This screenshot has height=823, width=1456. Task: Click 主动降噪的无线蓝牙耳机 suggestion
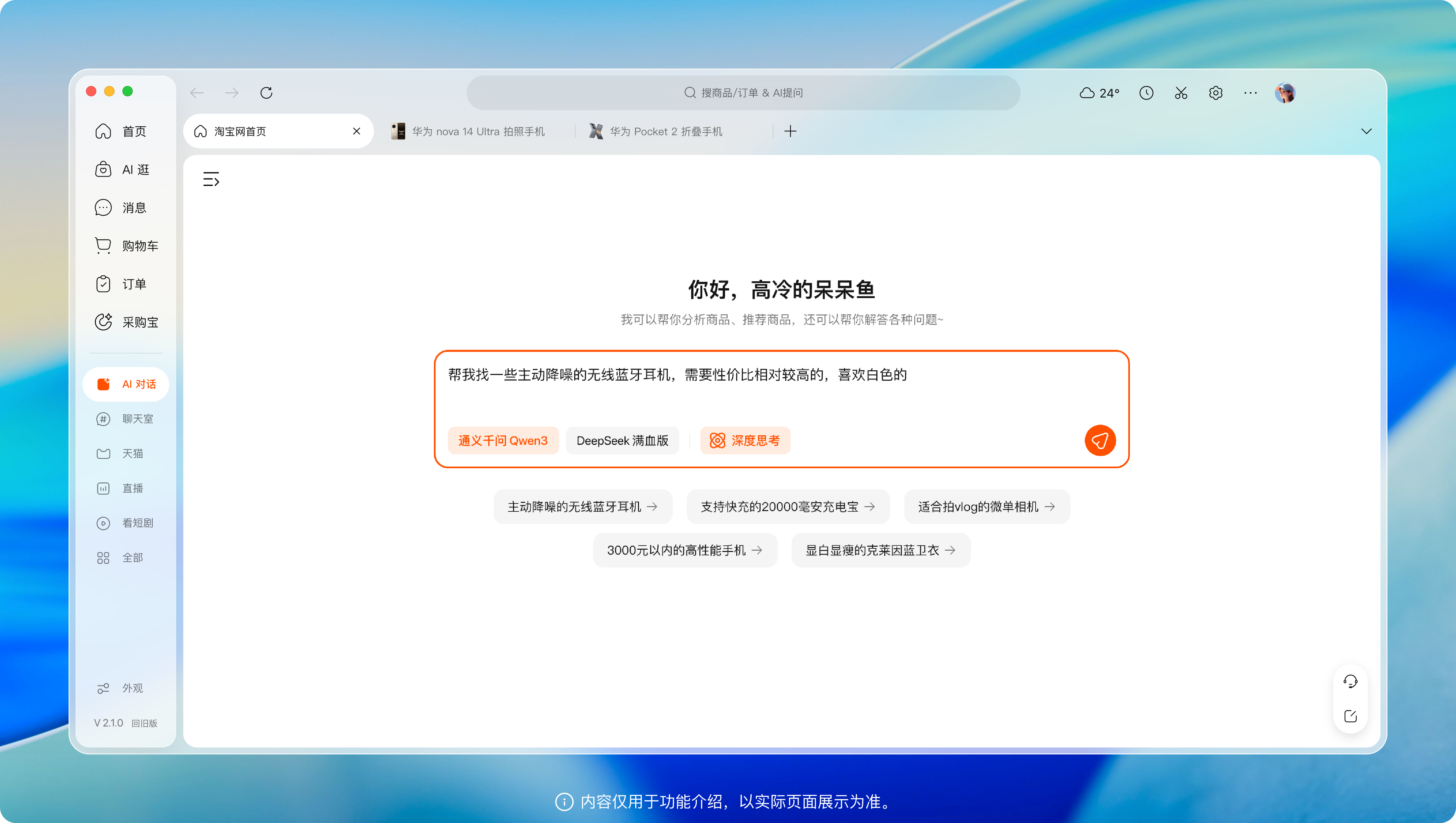pos(582,506)
